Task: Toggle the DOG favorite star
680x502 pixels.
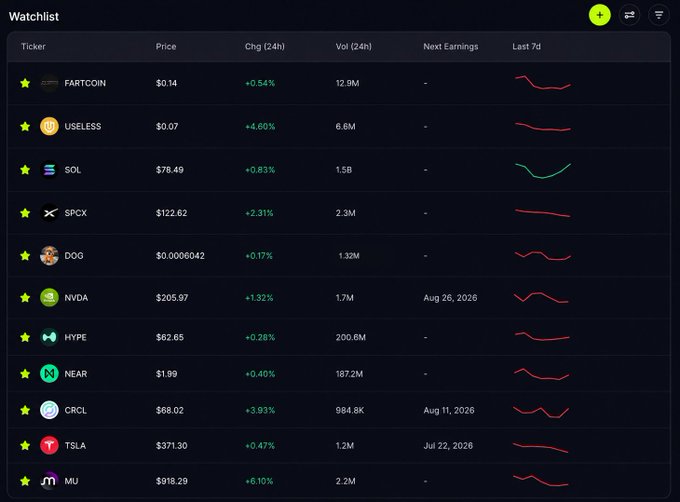Action: click(x=25, y=256)
